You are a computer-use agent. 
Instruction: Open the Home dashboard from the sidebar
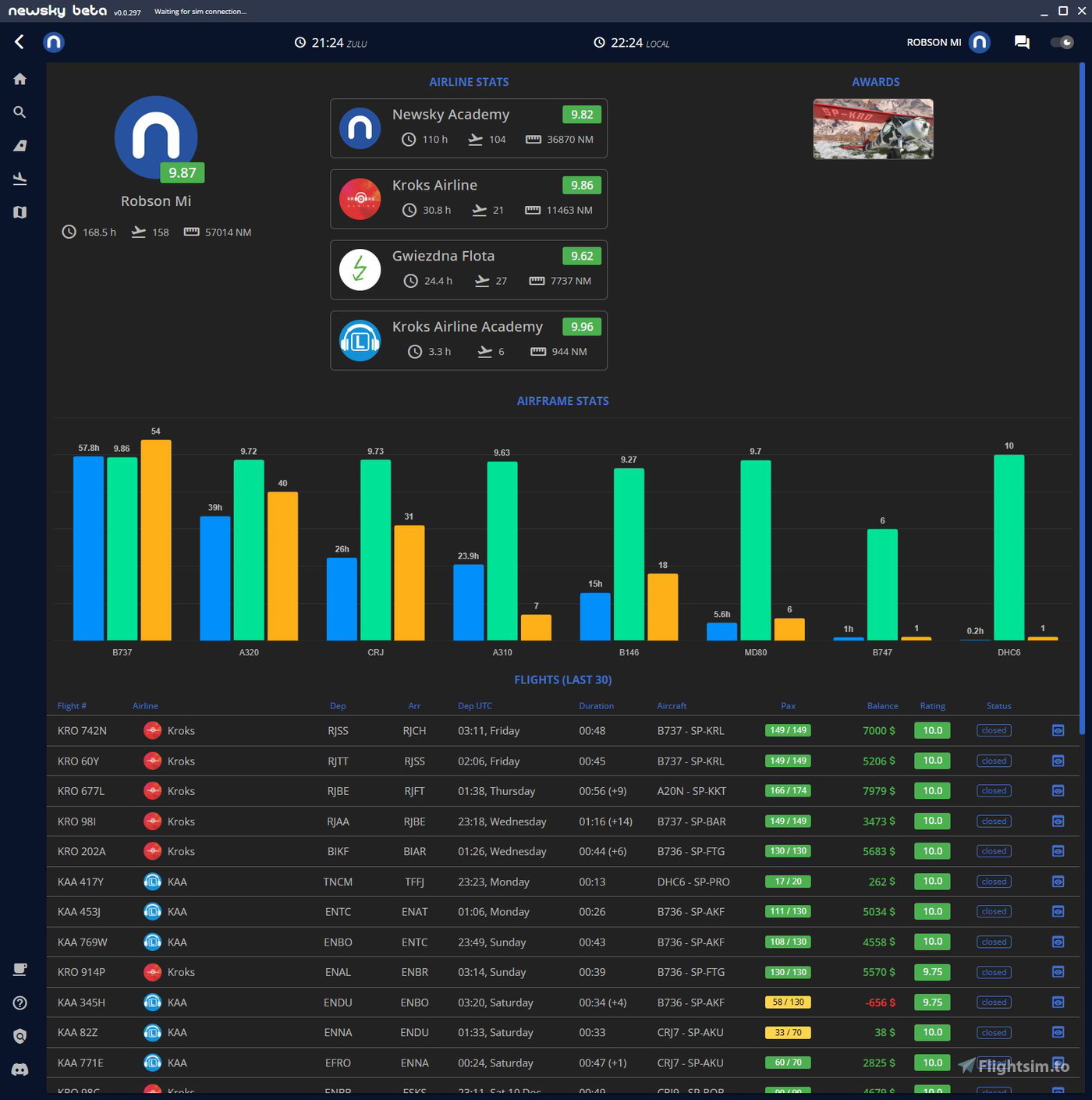pos(19,78)
